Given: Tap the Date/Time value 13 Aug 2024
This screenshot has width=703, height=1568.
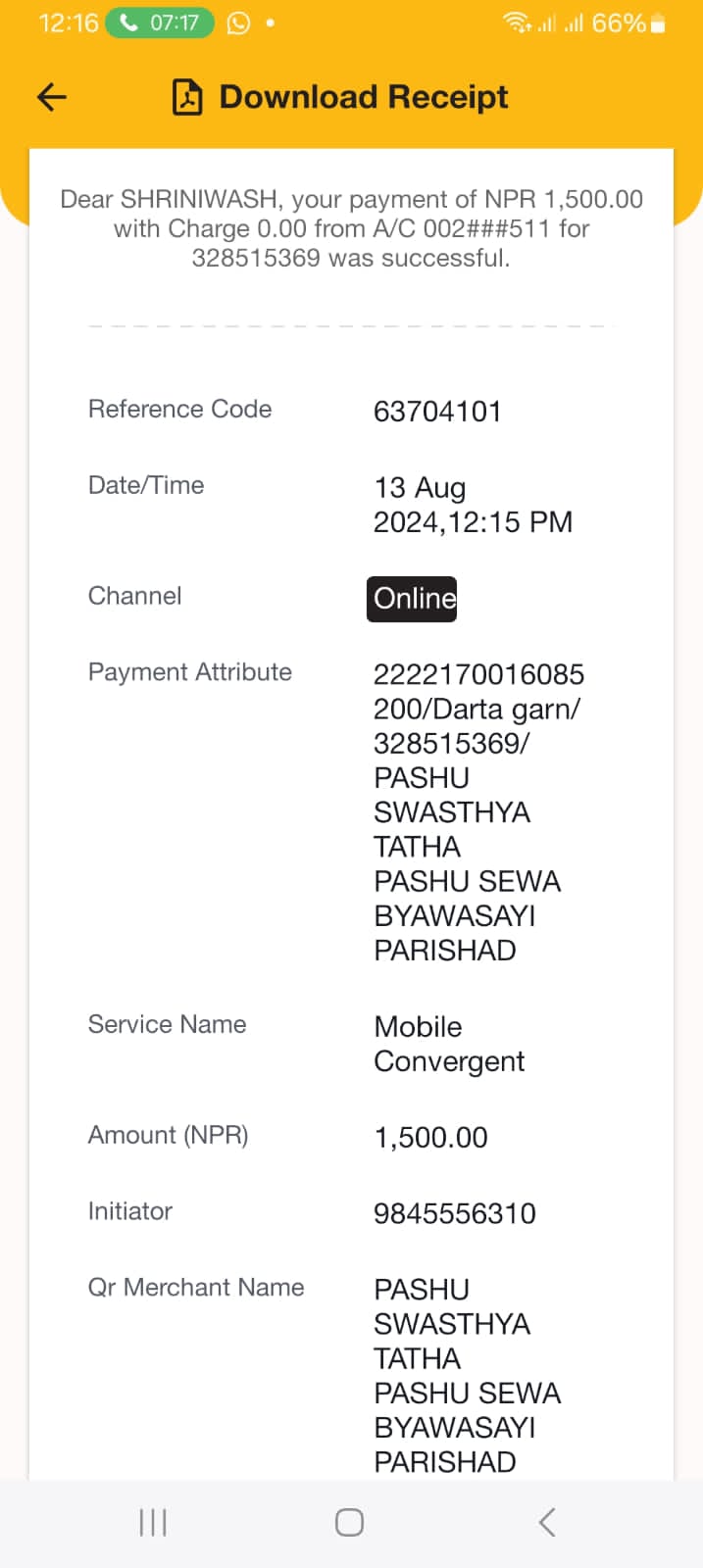Looking at the screenshot, I should (x=473, y=505).
